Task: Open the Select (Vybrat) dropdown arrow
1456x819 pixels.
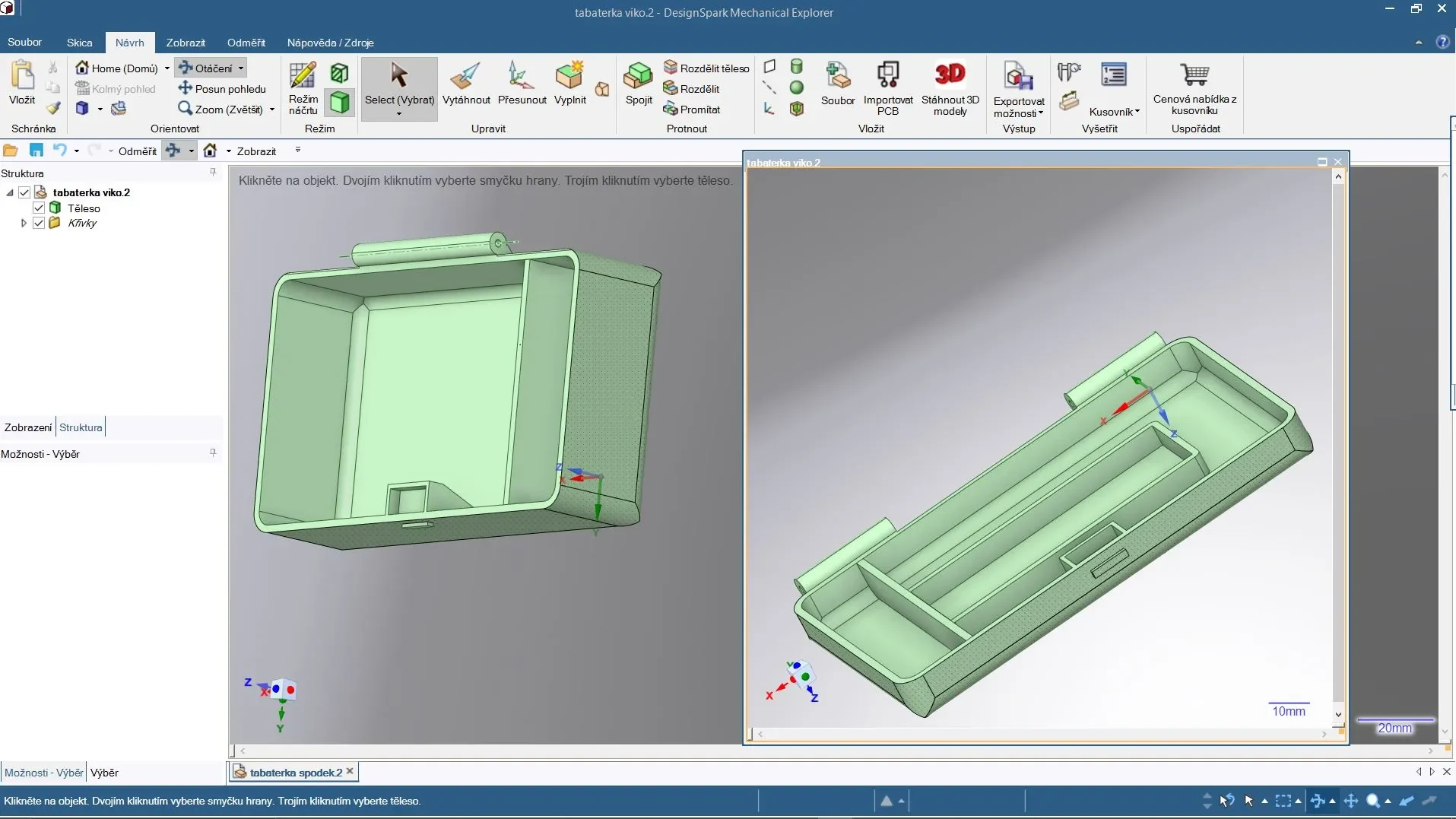Action: [399, 114]
